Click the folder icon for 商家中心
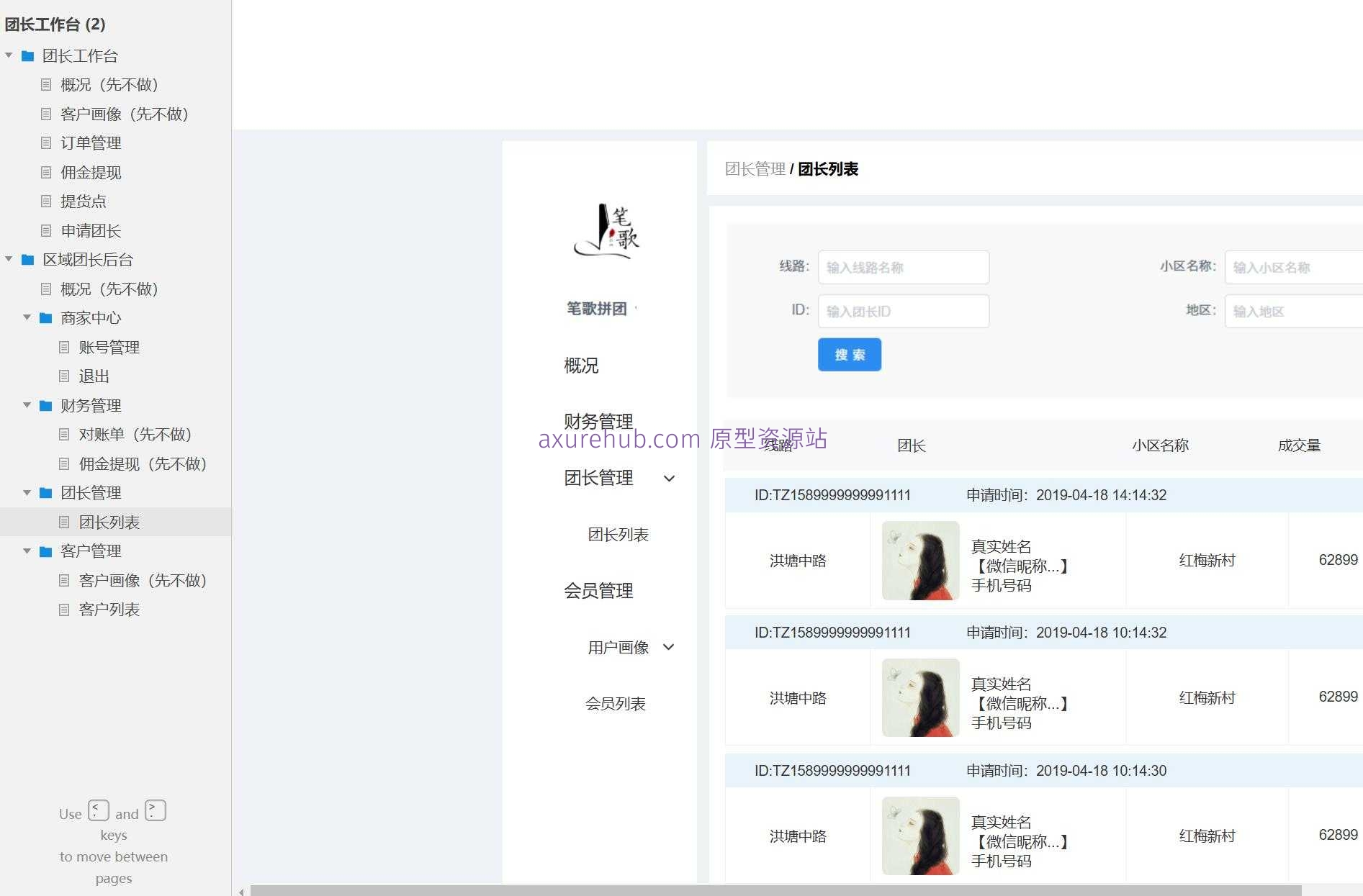Image resolution: width=1363 pixels, height=896 pixels. point(45,317)
